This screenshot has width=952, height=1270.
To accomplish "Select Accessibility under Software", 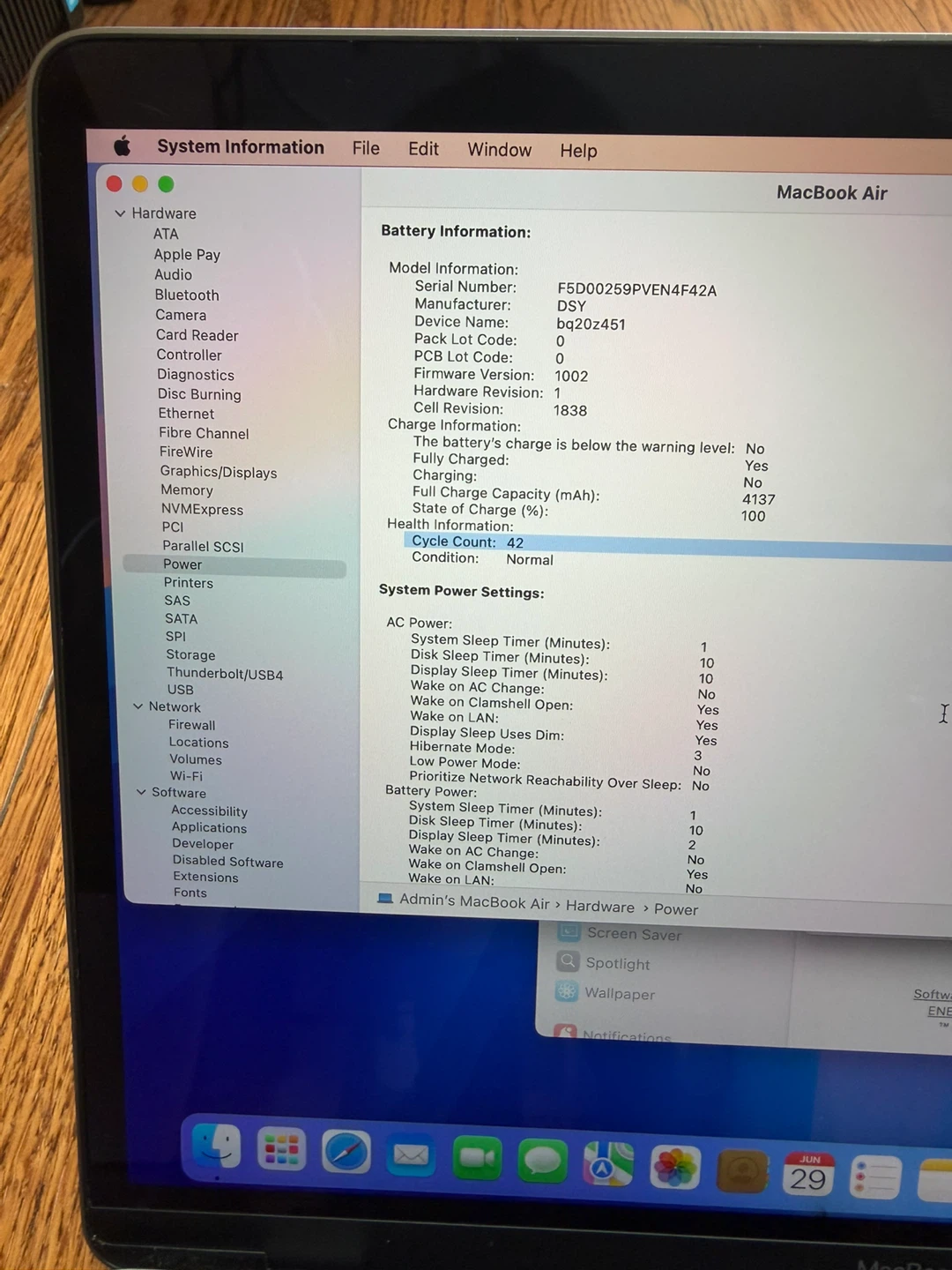I will pos(209,811).
